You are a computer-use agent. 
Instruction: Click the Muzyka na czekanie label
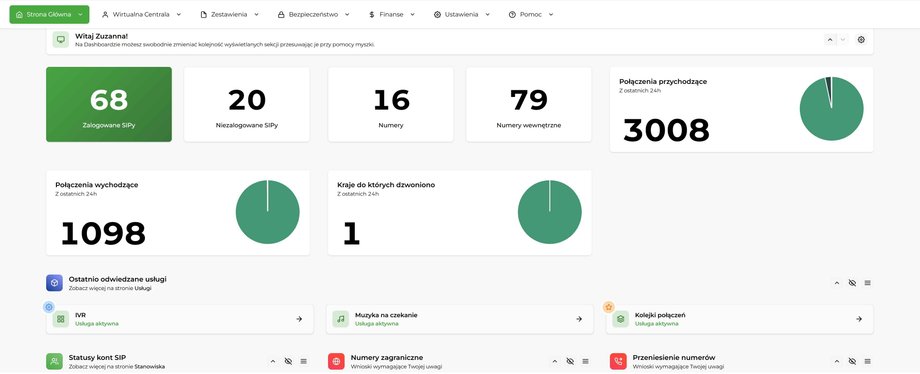click(x=386, y=315)
